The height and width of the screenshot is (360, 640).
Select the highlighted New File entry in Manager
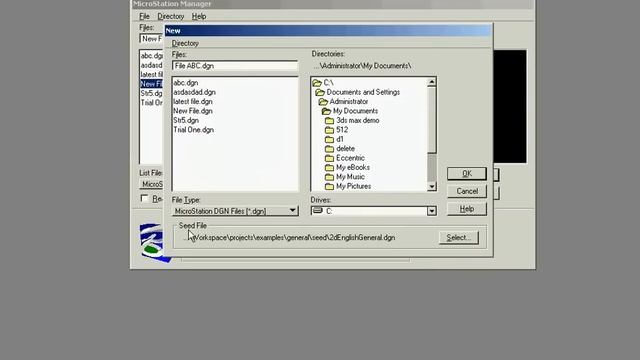point(151,84)
